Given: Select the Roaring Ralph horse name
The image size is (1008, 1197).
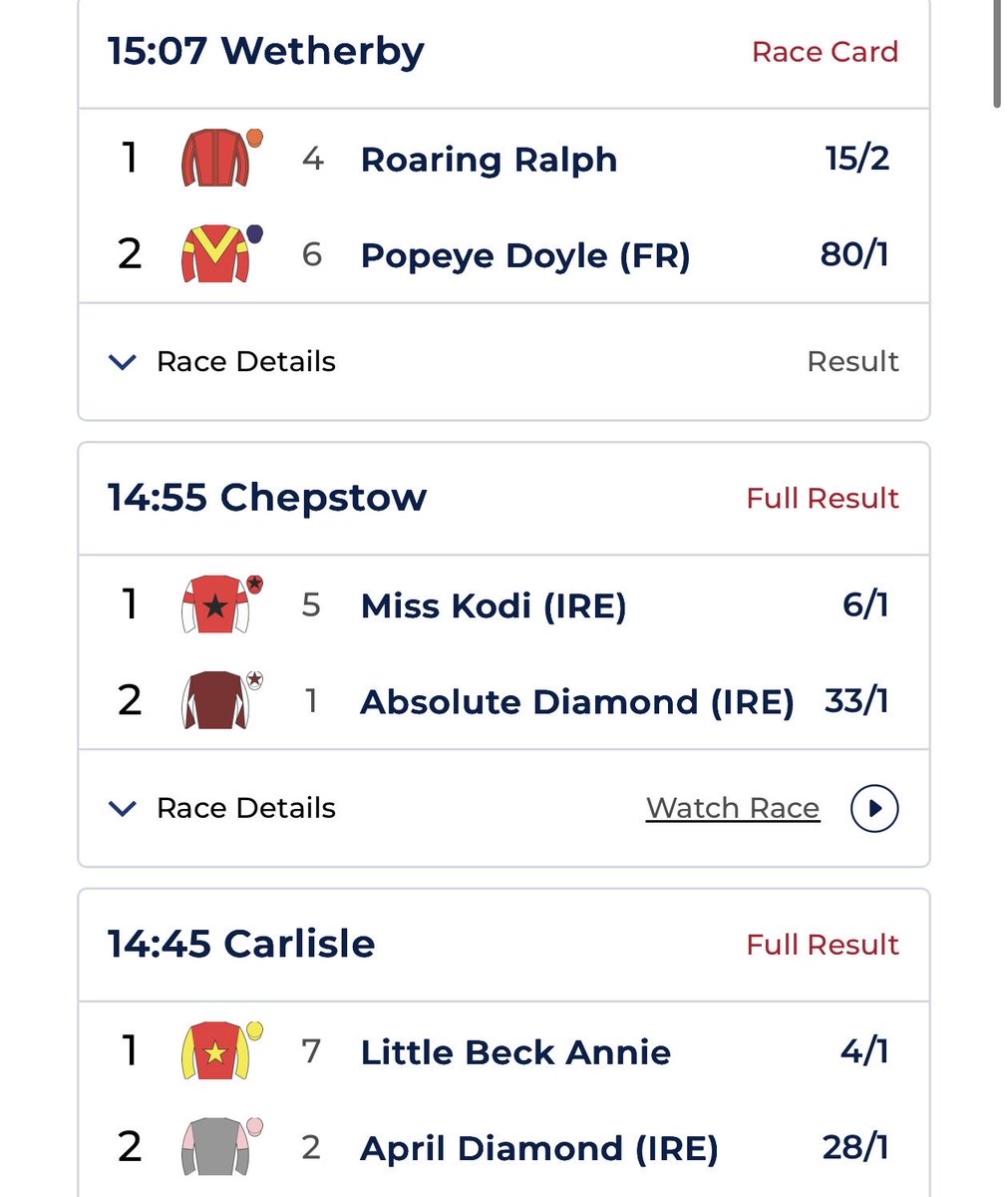Looking at the screenshot, I should point(489,160).
